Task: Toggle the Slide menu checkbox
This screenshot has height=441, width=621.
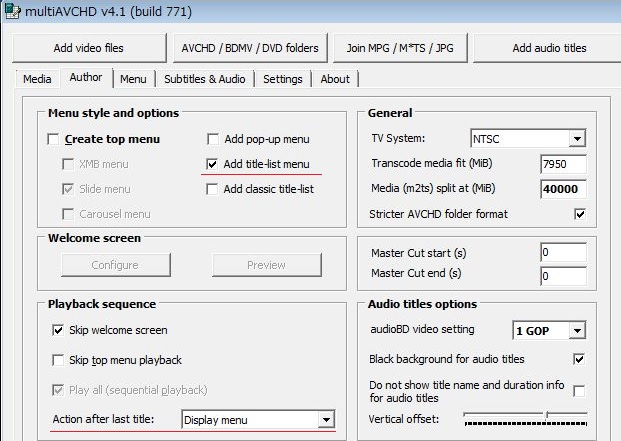Action: (68, 189)
